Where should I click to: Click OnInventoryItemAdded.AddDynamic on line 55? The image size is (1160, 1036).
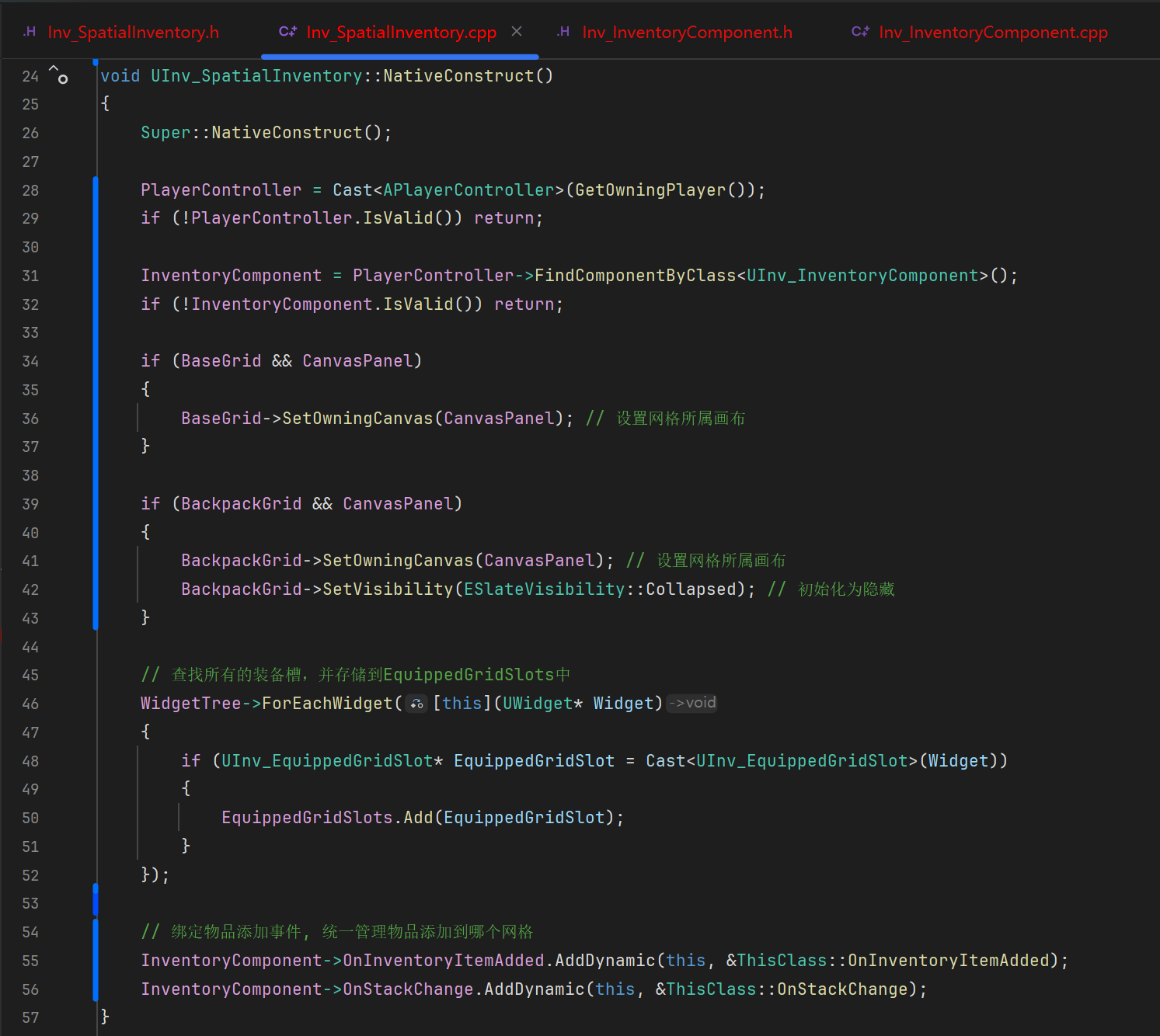pos(499,961)
